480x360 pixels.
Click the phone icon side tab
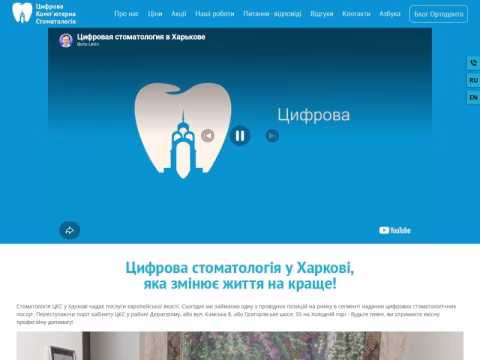tap(473, 63)
